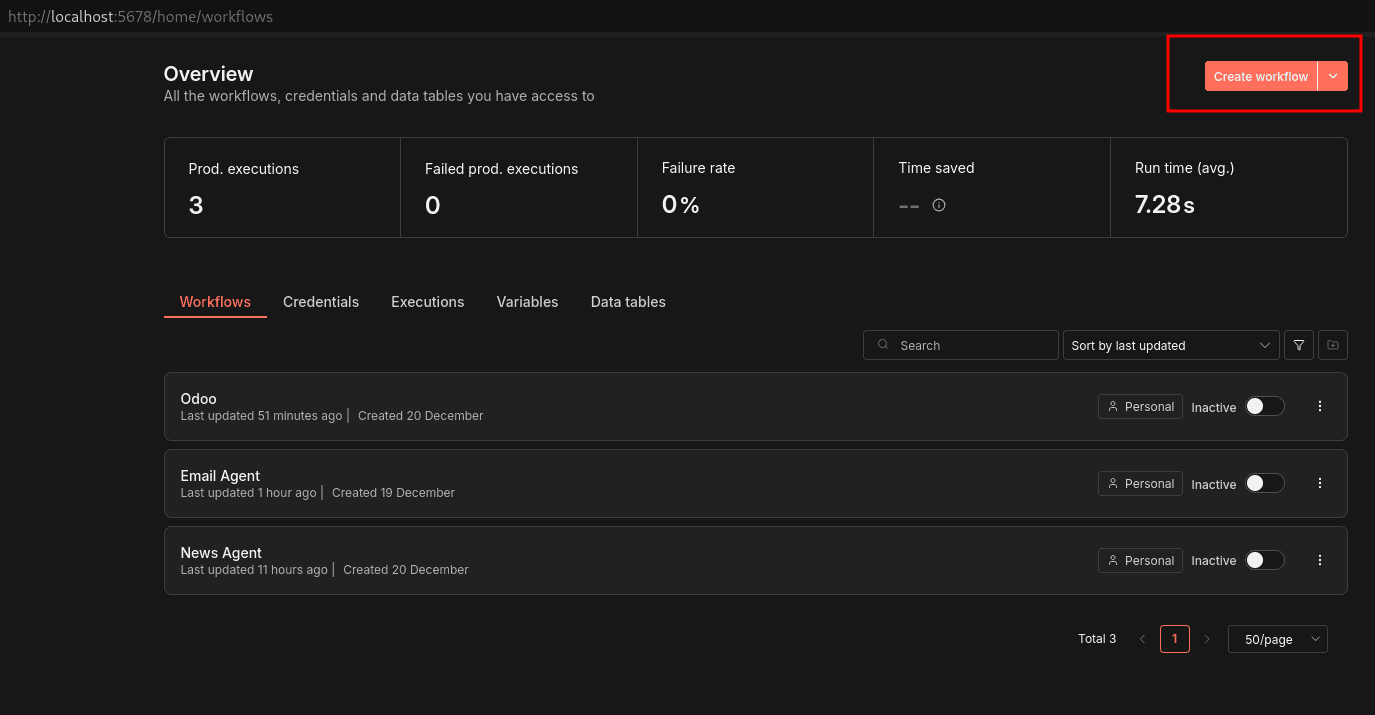This screenshot has height=715, width=1375.
Task: Enable the Email Agent workflow toggle
Action: pos(1264,483)
